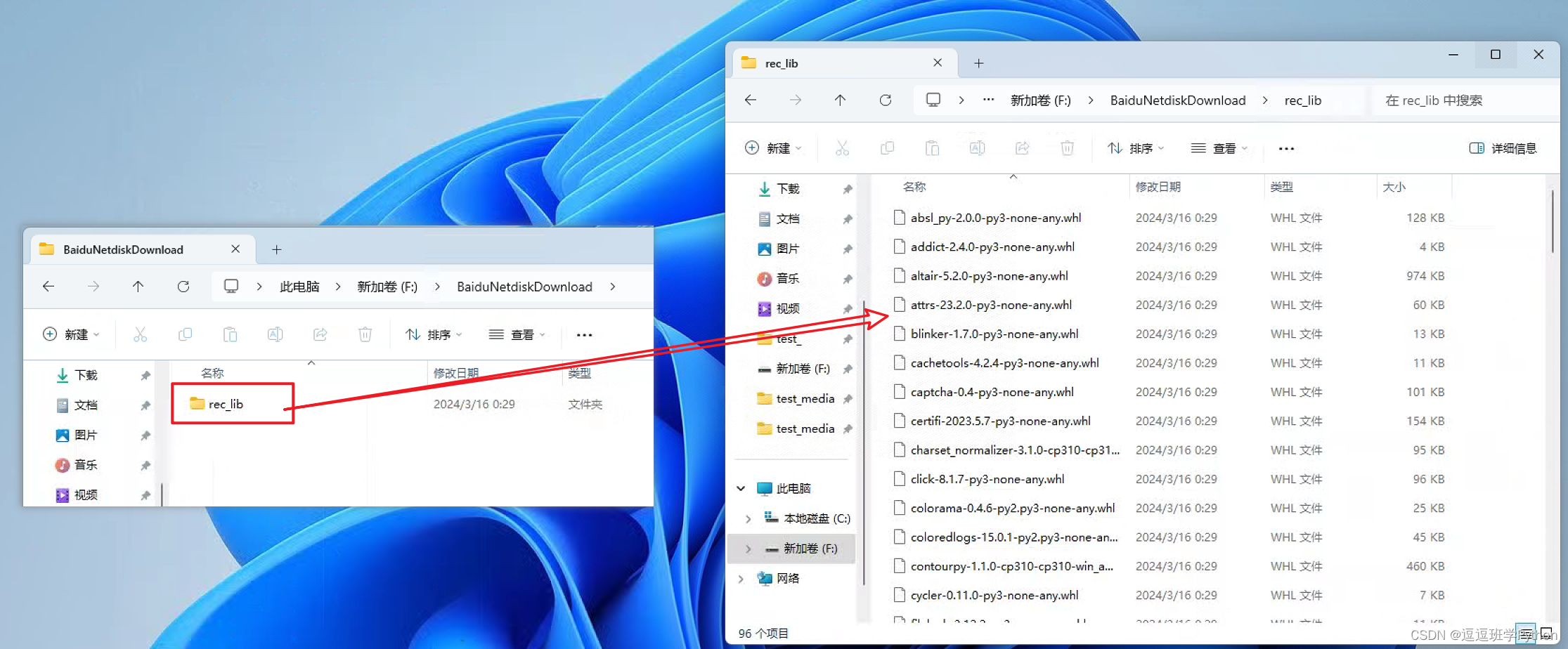Click Rename icon in rec_lib toolbar
Viewport: 1568px width, 649px height.
point(977,148)
